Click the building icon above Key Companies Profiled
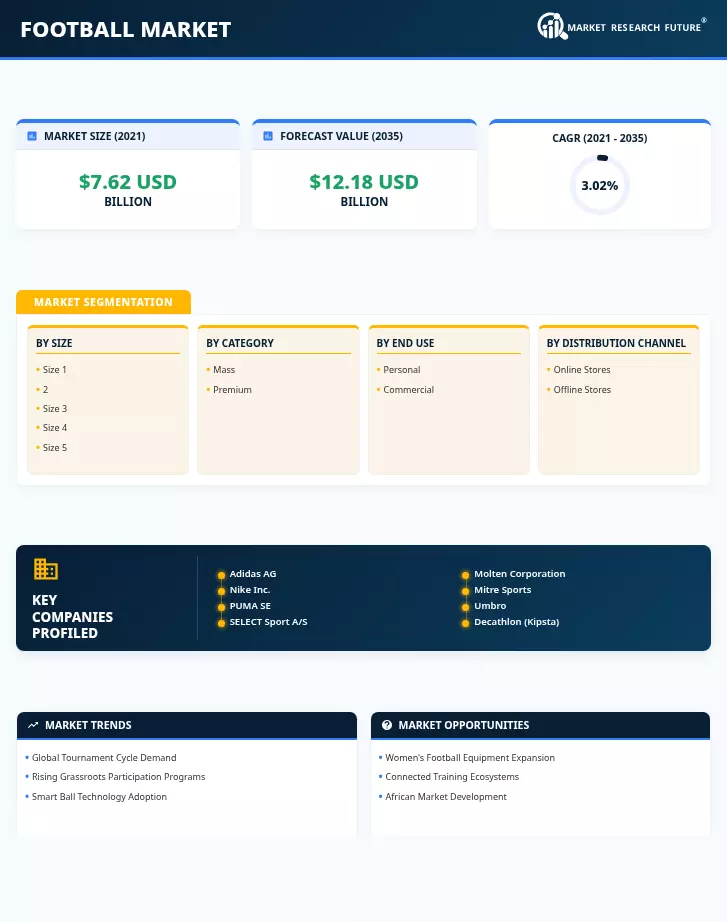 [x=45, y=569]
